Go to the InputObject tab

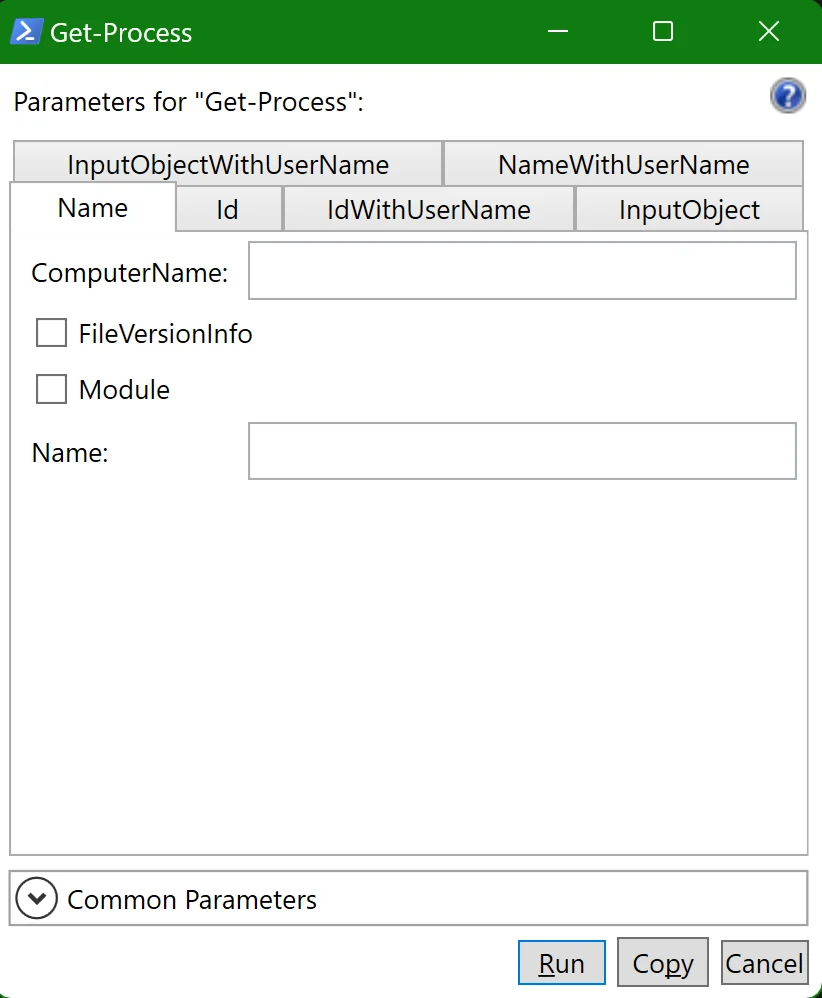pos(689,209)
